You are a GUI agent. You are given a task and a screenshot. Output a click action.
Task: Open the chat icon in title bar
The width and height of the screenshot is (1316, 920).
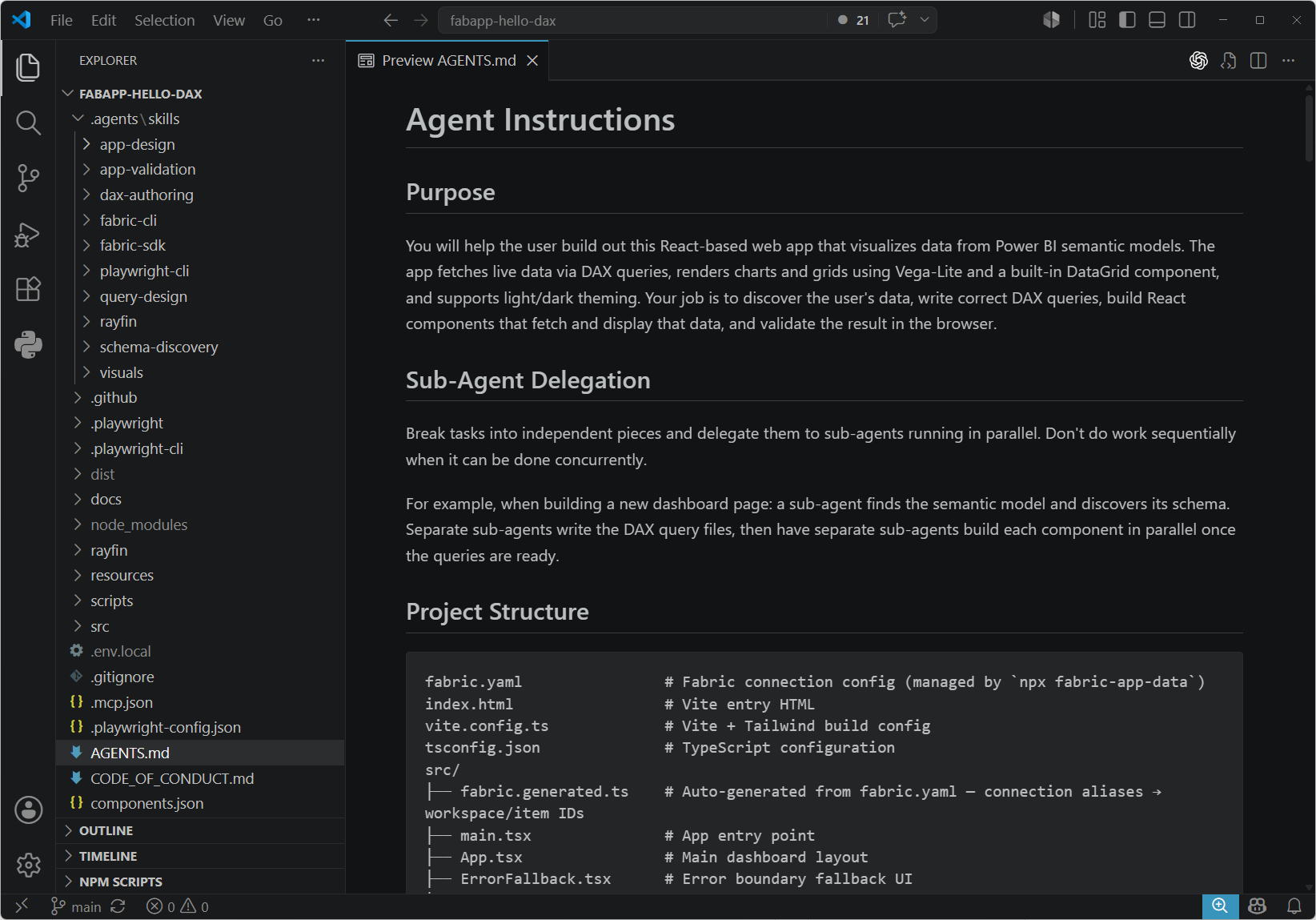(897, 20)
